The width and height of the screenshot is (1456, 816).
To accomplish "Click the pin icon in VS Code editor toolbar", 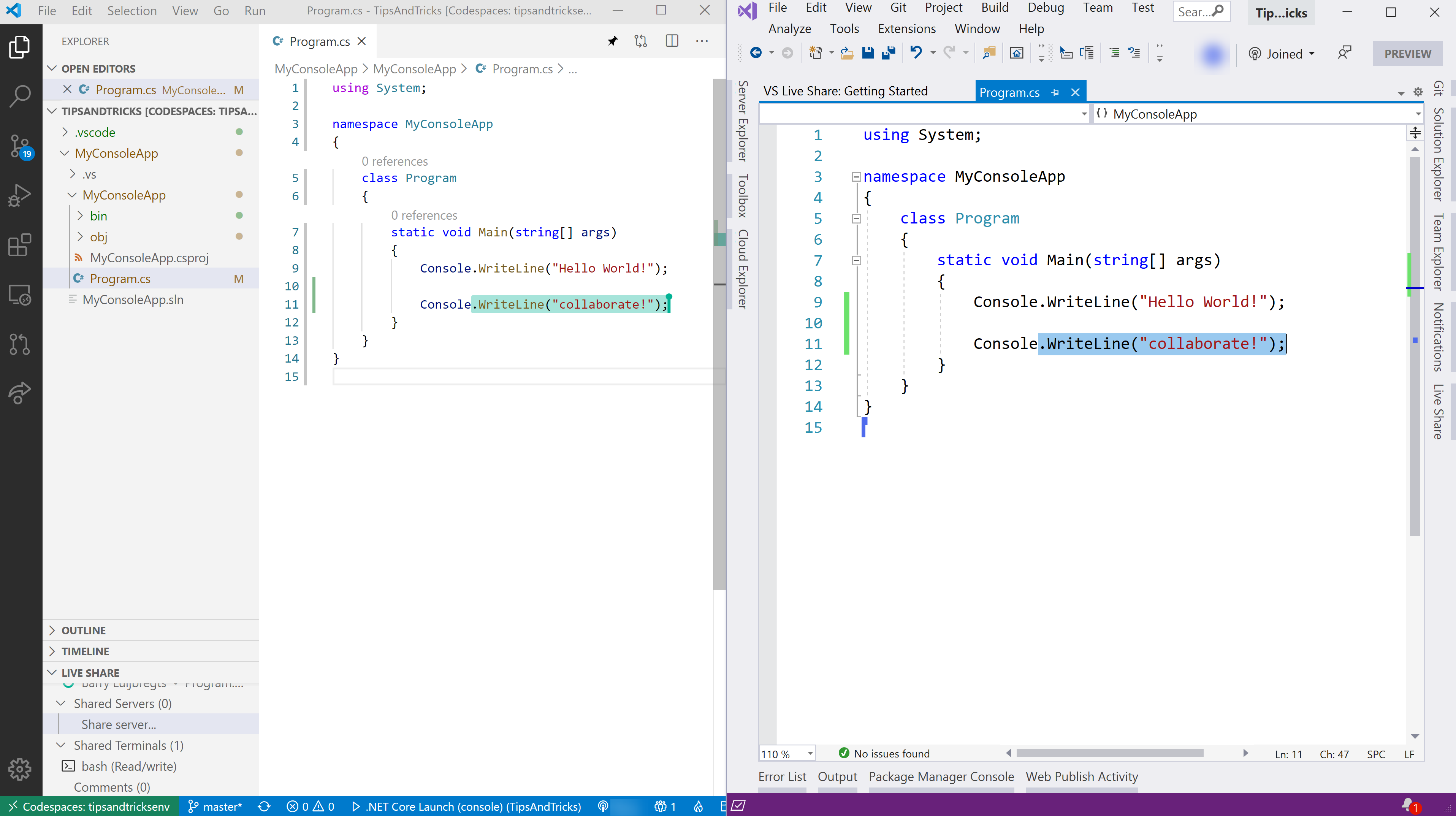I will [x=612, y=41].
